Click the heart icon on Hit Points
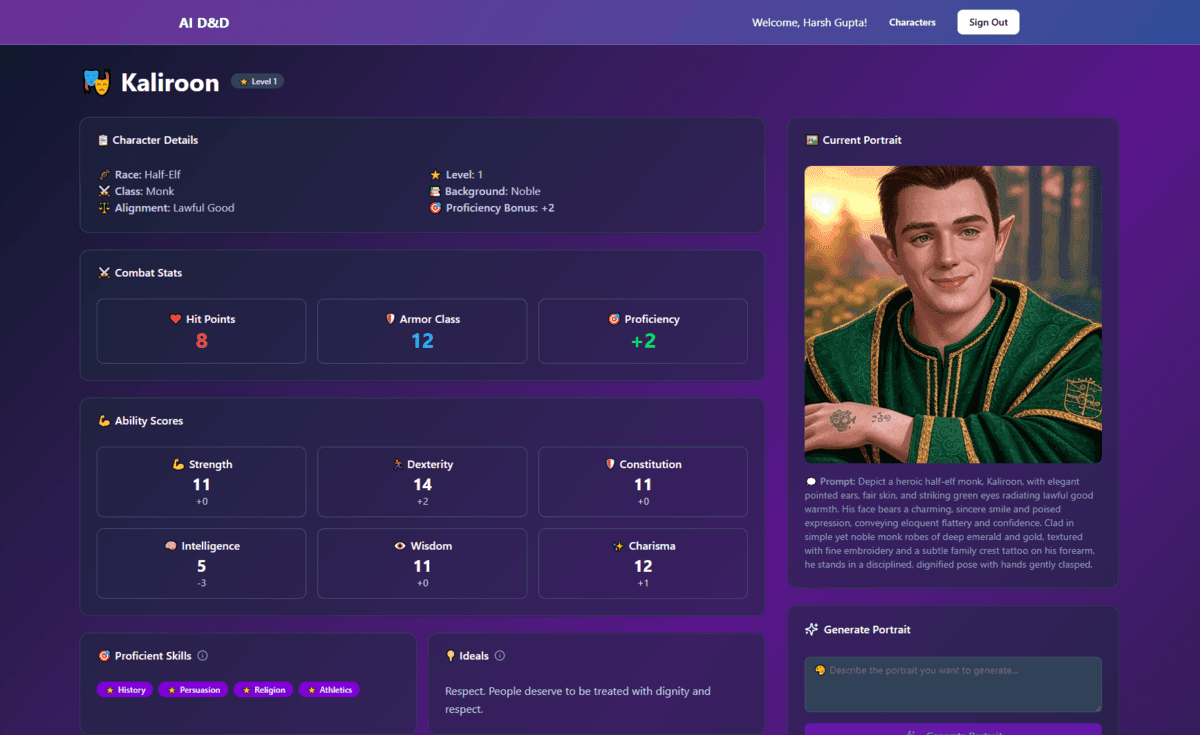 click(176, 319)
